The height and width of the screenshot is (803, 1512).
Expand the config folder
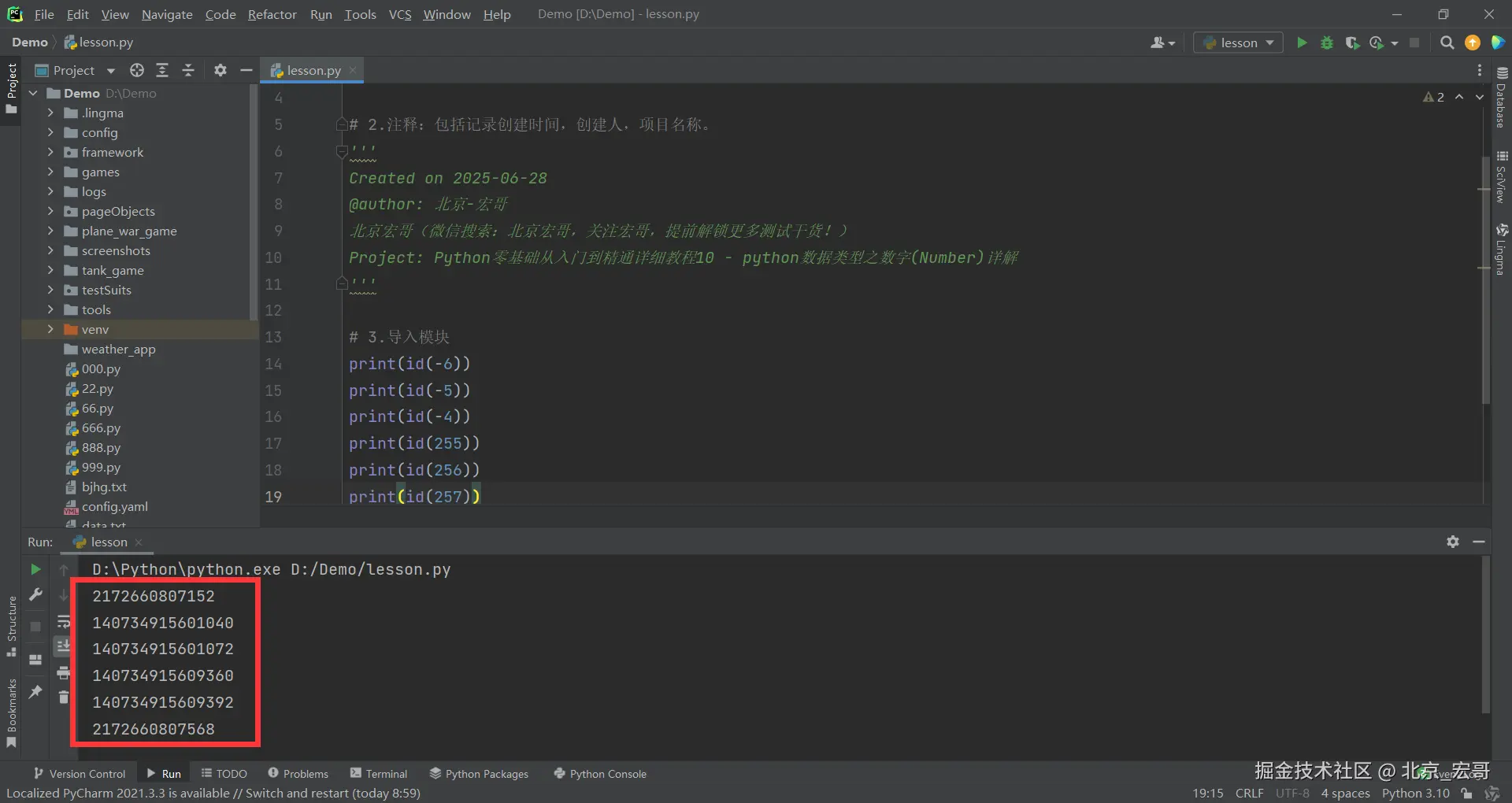point(50,132)
